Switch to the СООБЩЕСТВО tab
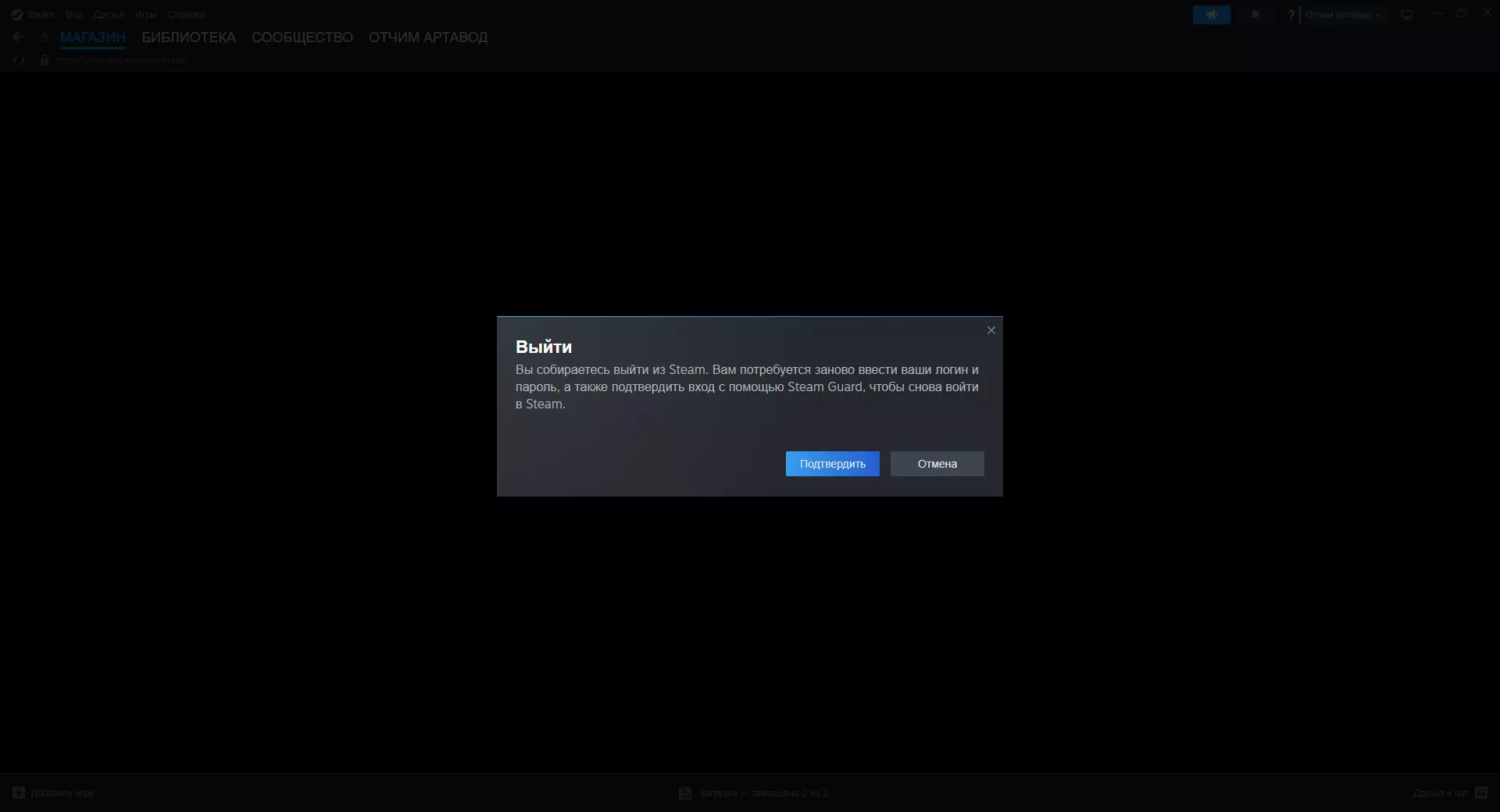The width and height of the screenshot is (1500, 812). 302,37
